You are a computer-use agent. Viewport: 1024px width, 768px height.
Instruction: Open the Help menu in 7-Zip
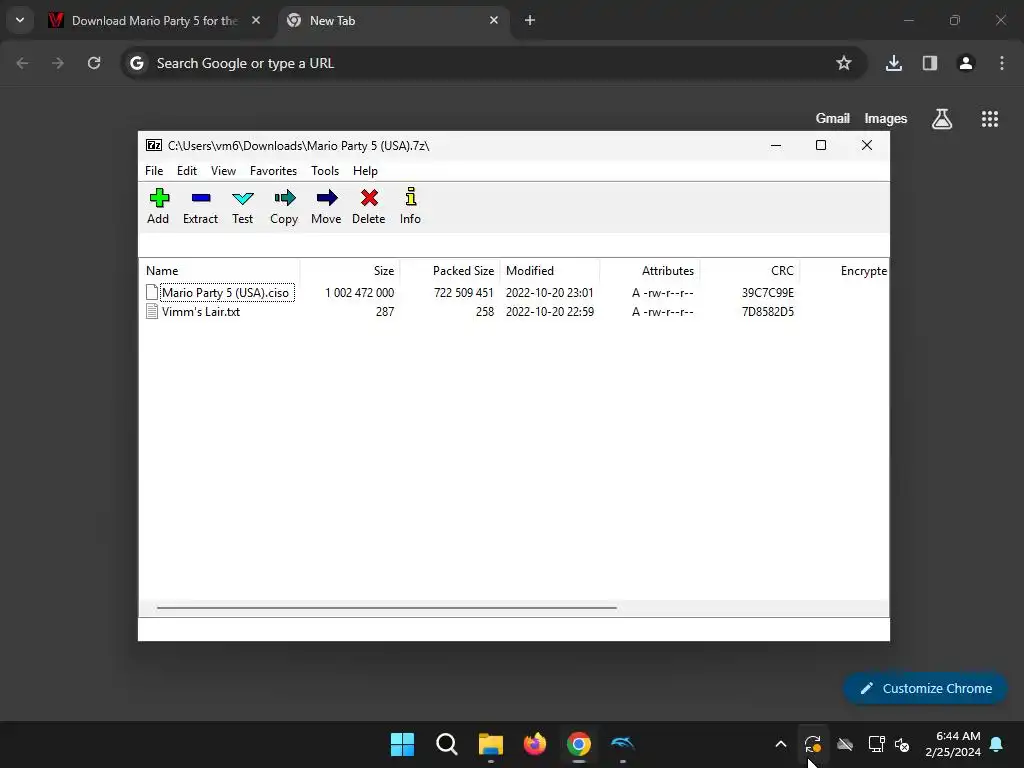(365, 170)
